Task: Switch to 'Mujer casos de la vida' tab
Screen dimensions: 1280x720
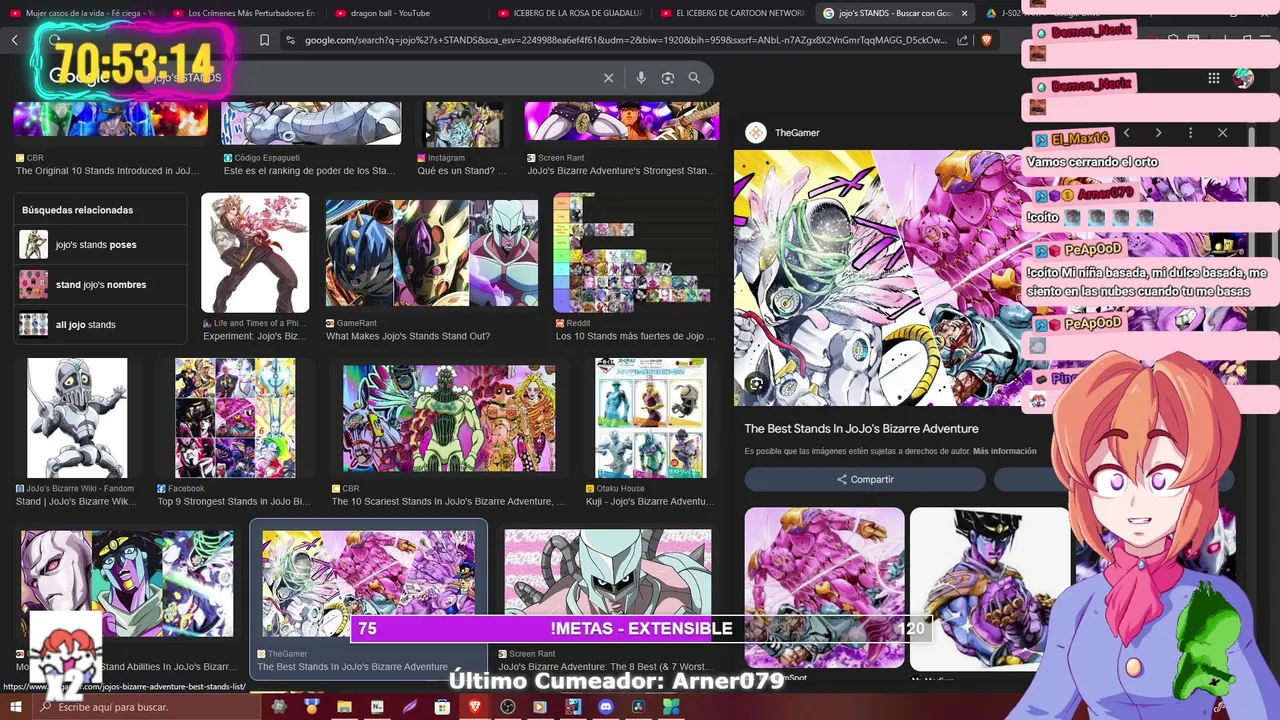Action: [82, 13]
